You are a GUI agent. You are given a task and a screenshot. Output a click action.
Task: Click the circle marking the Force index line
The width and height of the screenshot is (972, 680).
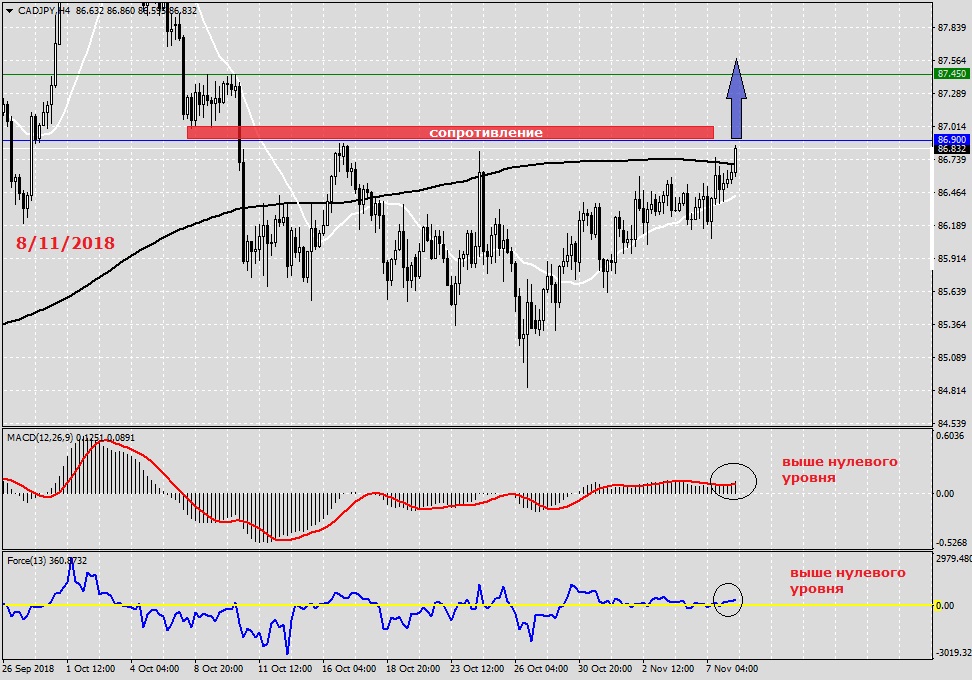tap(729, 599)
